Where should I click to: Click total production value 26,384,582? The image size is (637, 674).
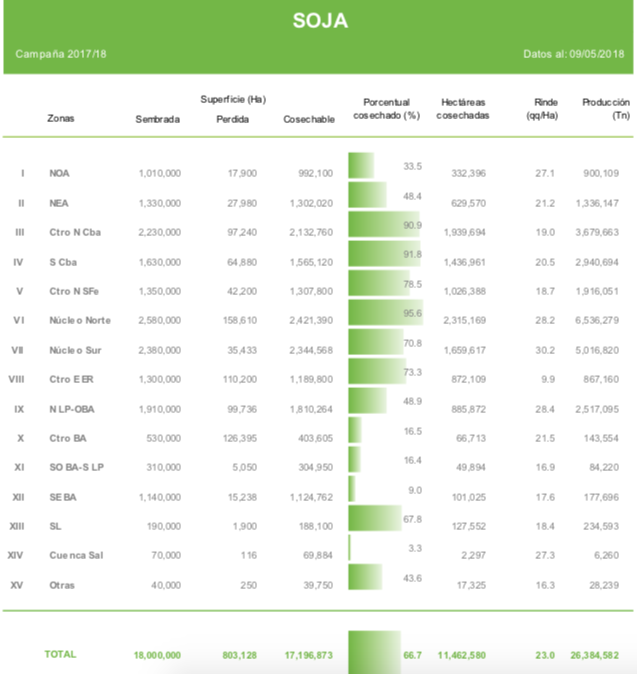594,654
